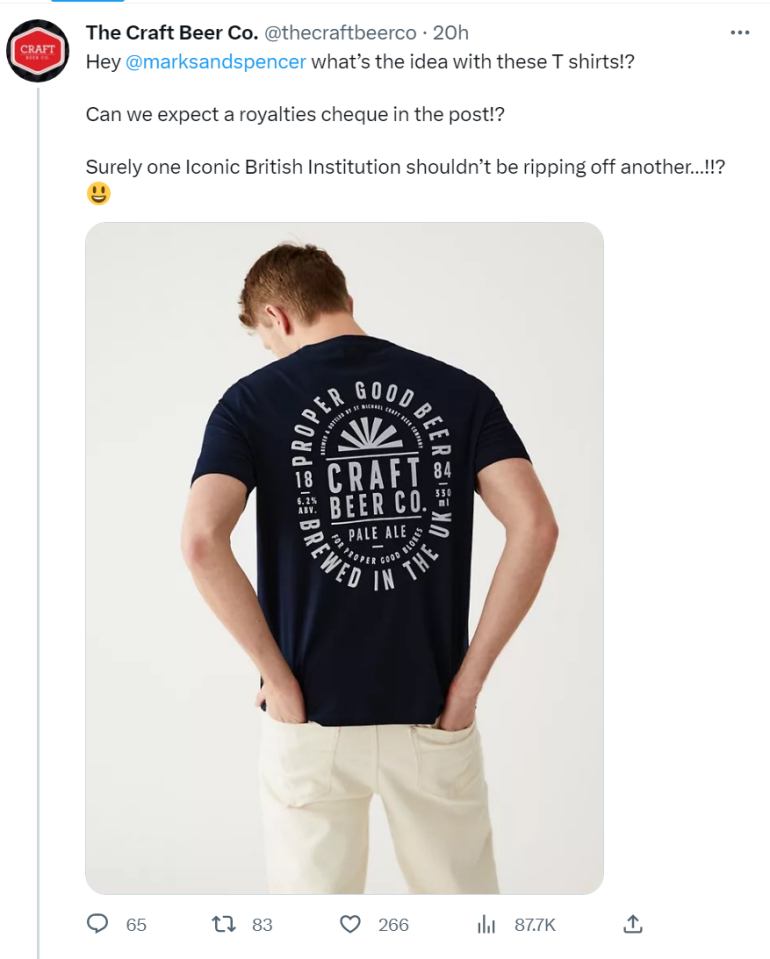Click the vertical thread line below the avatar
The height and width of the screenshot is (959, 770).
38,500
